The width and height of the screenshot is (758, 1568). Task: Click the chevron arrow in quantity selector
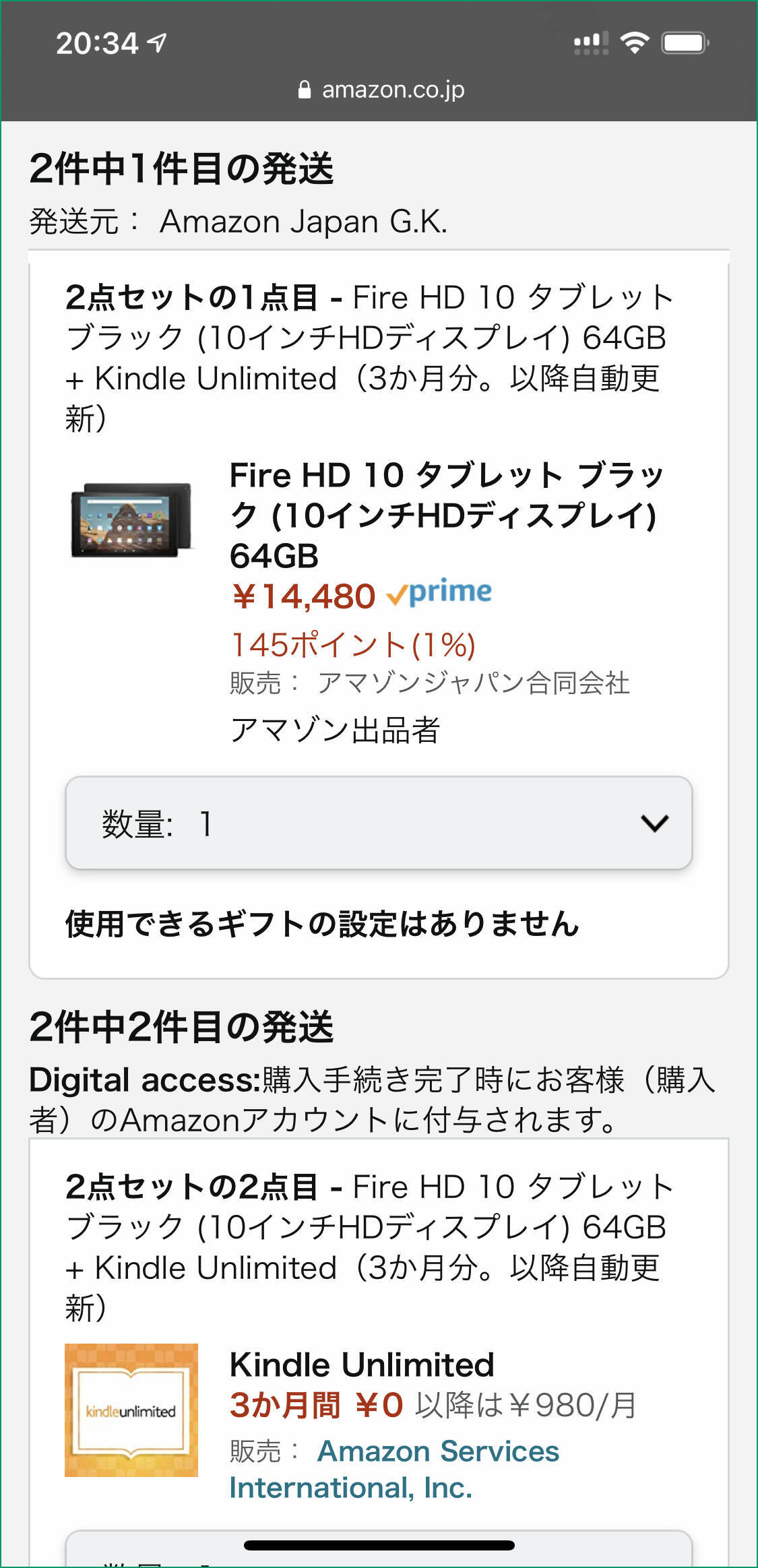click(x=654, y=823)
